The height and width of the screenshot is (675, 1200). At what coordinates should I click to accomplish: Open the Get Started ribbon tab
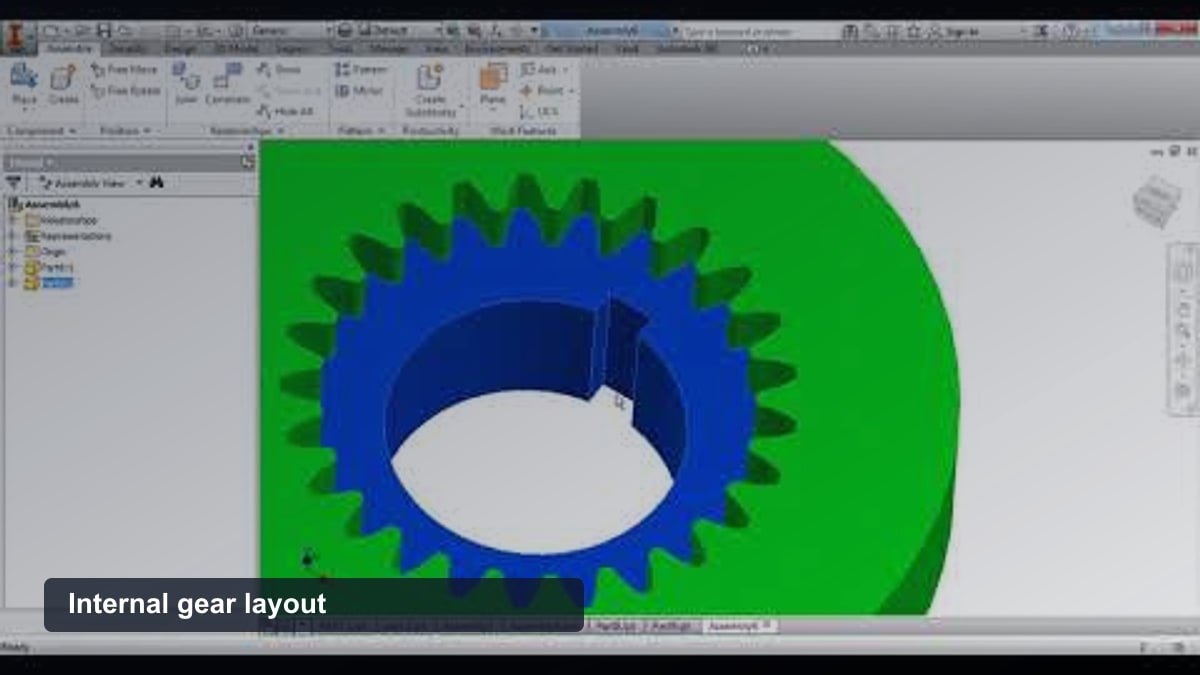click(572, 48)
